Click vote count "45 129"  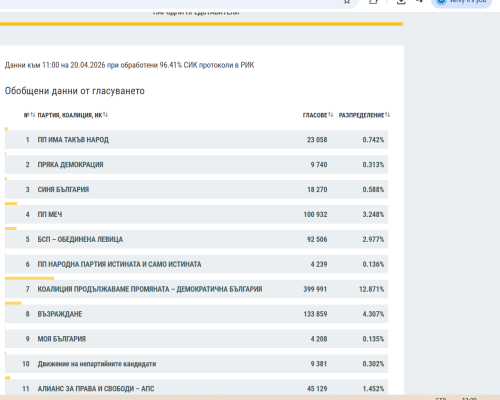coord(317,389)
